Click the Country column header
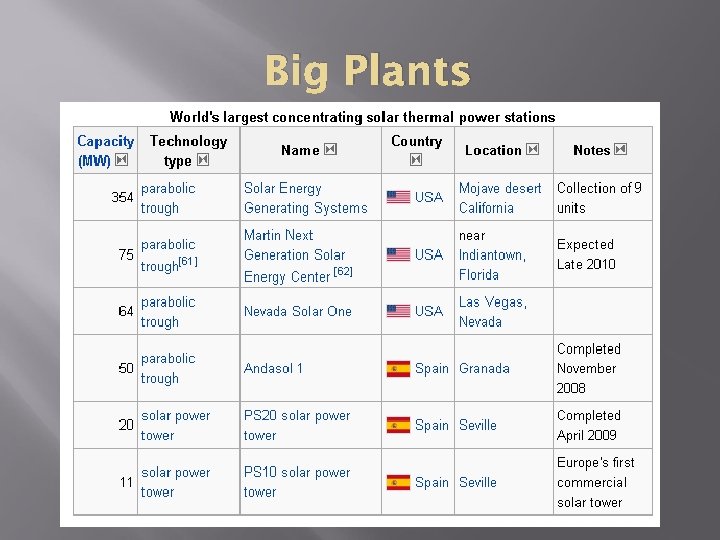This screenshot has width=720, height=540. (418, 150)
